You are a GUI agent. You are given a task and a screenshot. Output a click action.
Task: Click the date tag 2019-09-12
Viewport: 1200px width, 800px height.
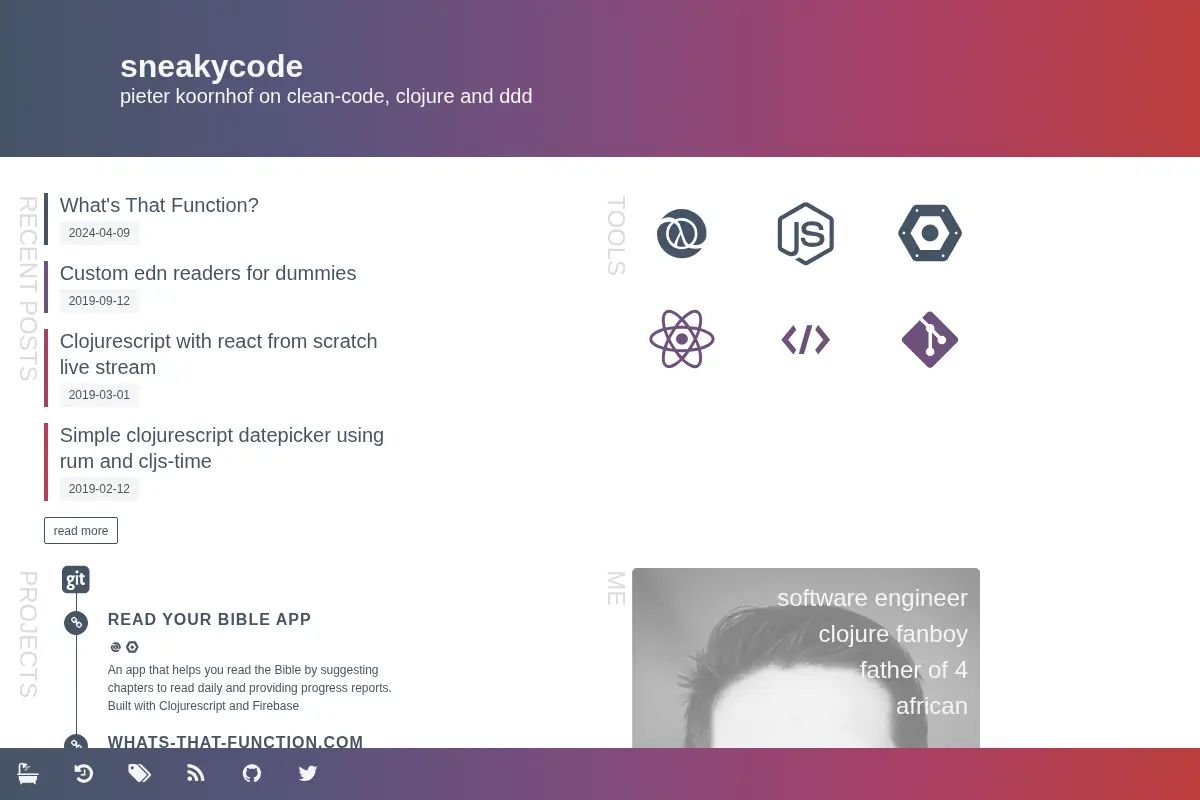99,301
